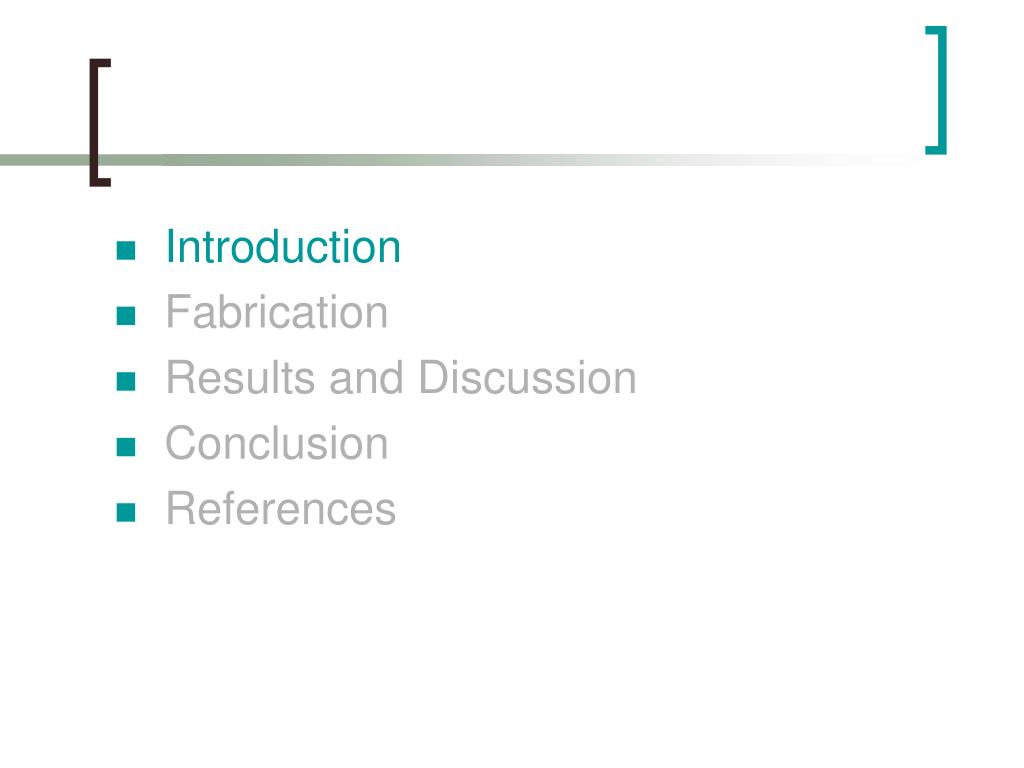Click the square bullet next to References
This screenshot has height=768, width=1024.
126,513
